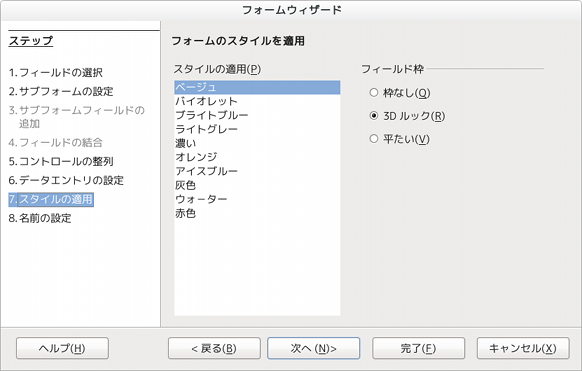
Task: Pick the ブライトブルー style
Action: (257, 115)
